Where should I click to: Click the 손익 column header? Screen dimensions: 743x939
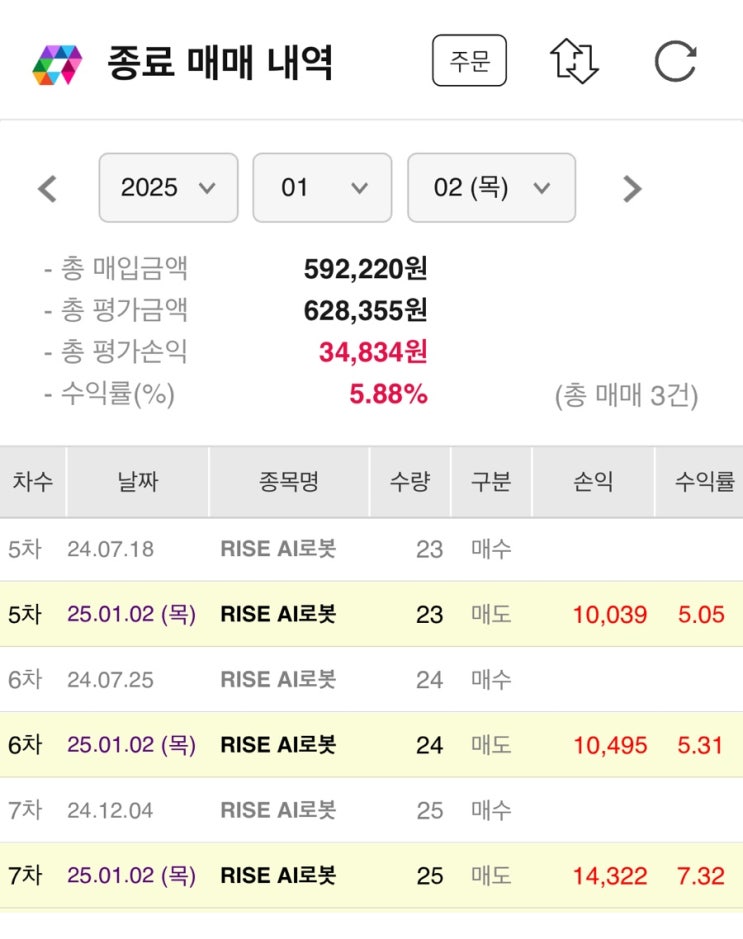click(593, 482)
